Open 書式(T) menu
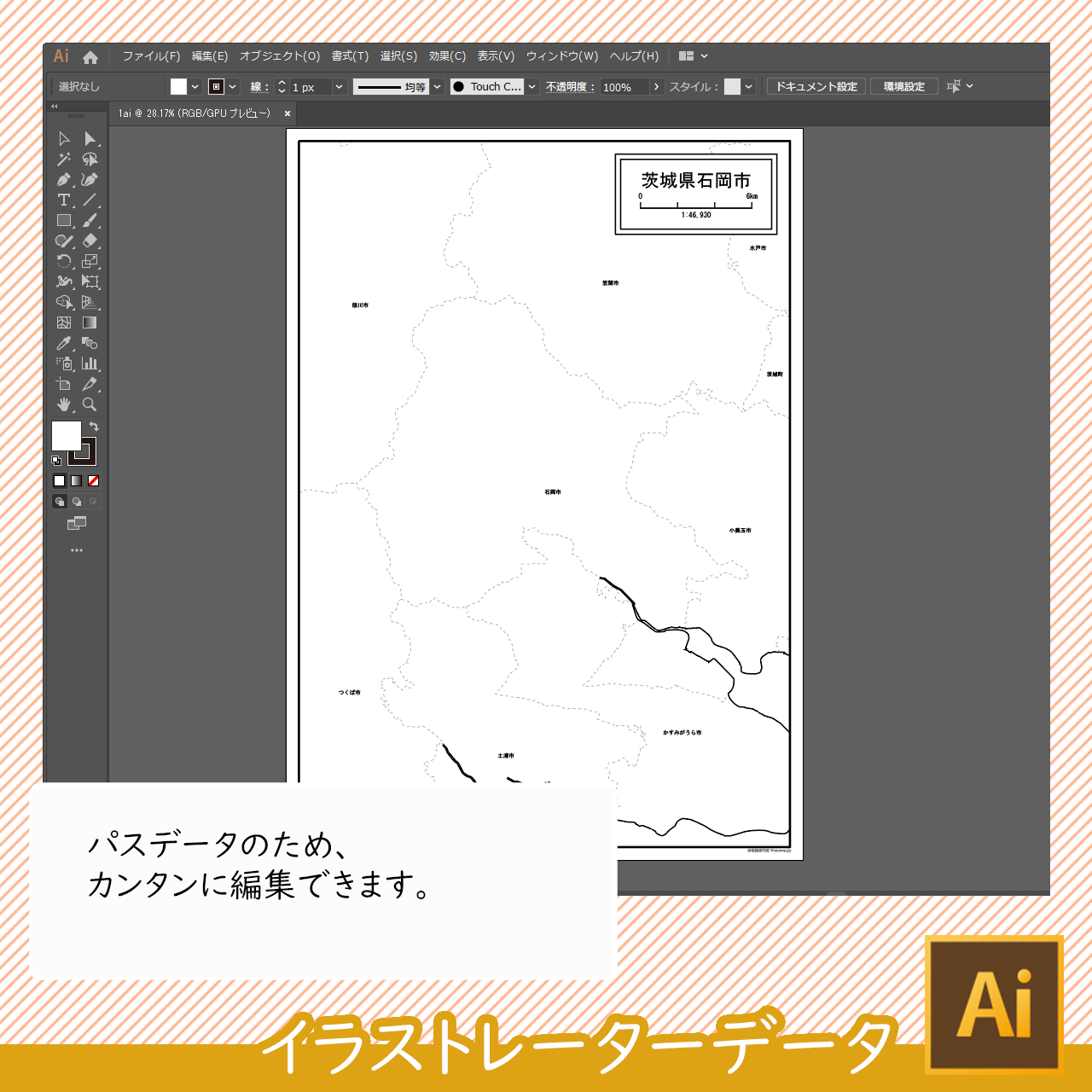Image resolution: width=1092 pixels, height=1092 pixels. [351, 56]
